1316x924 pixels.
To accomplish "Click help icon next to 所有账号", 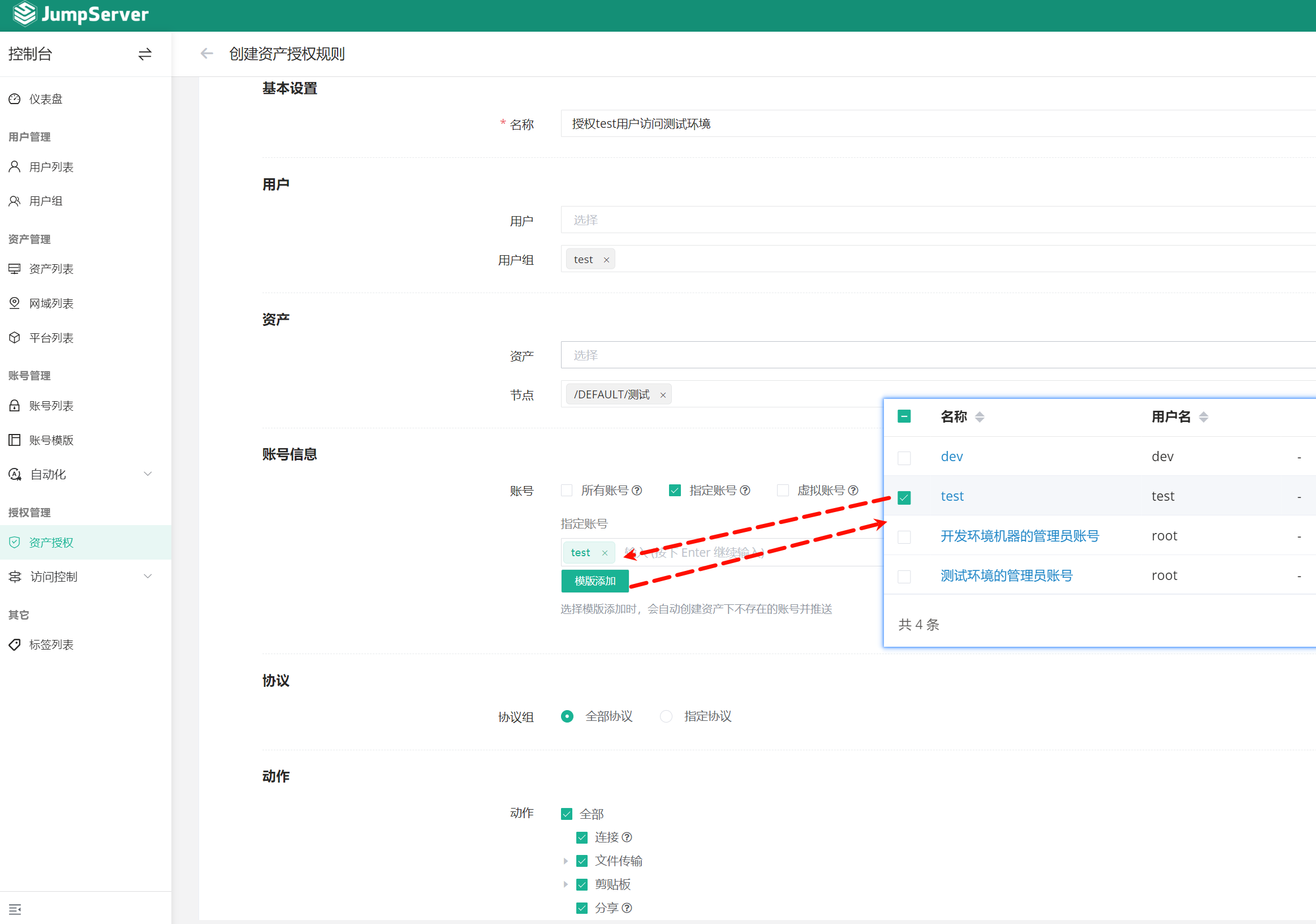I will (637, 491).
